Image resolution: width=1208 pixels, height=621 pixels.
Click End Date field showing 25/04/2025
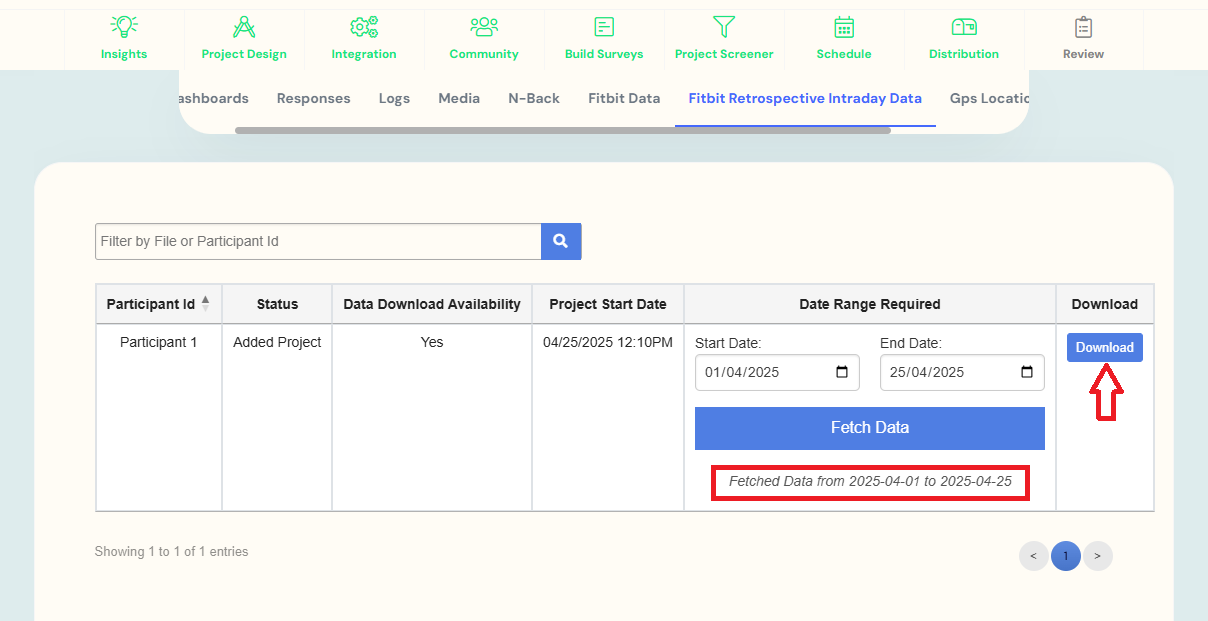(x=962, y=372)
